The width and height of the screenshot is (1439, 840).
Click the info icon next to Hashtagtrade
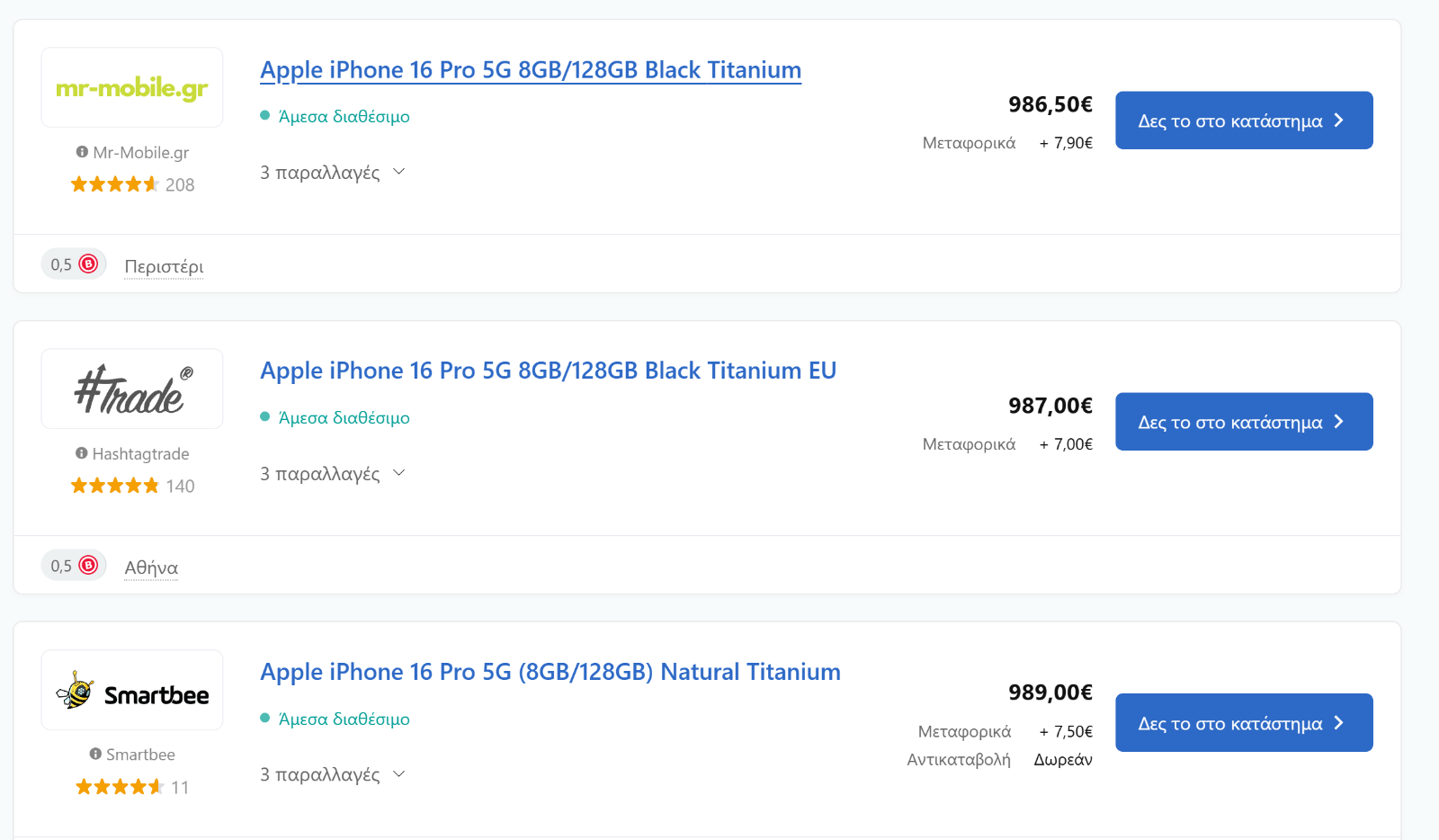pos(82,453)
